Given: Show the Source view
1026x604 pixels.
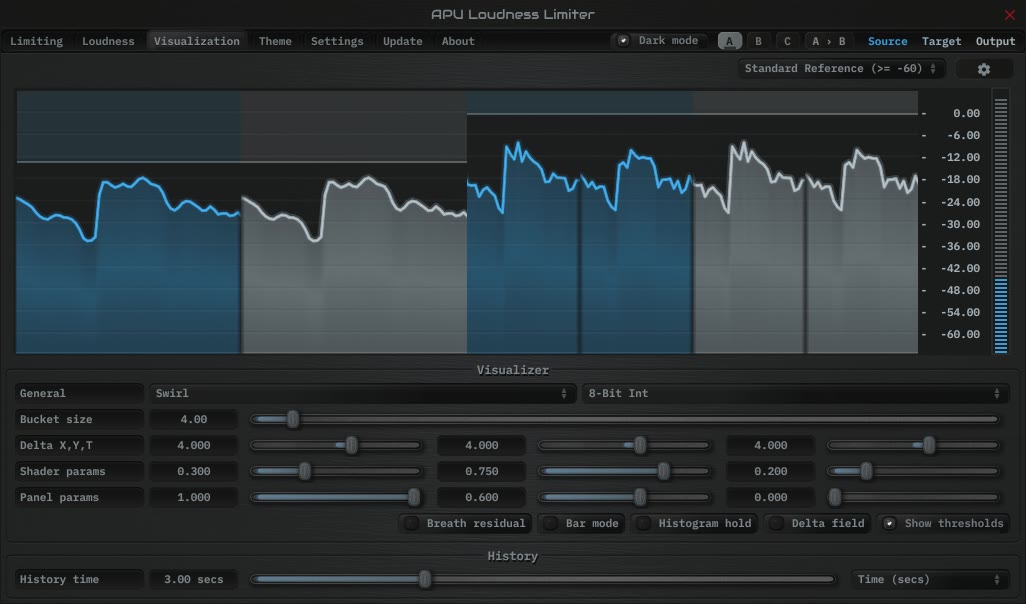Looking at the screenshot, I should tap(887, 41).
